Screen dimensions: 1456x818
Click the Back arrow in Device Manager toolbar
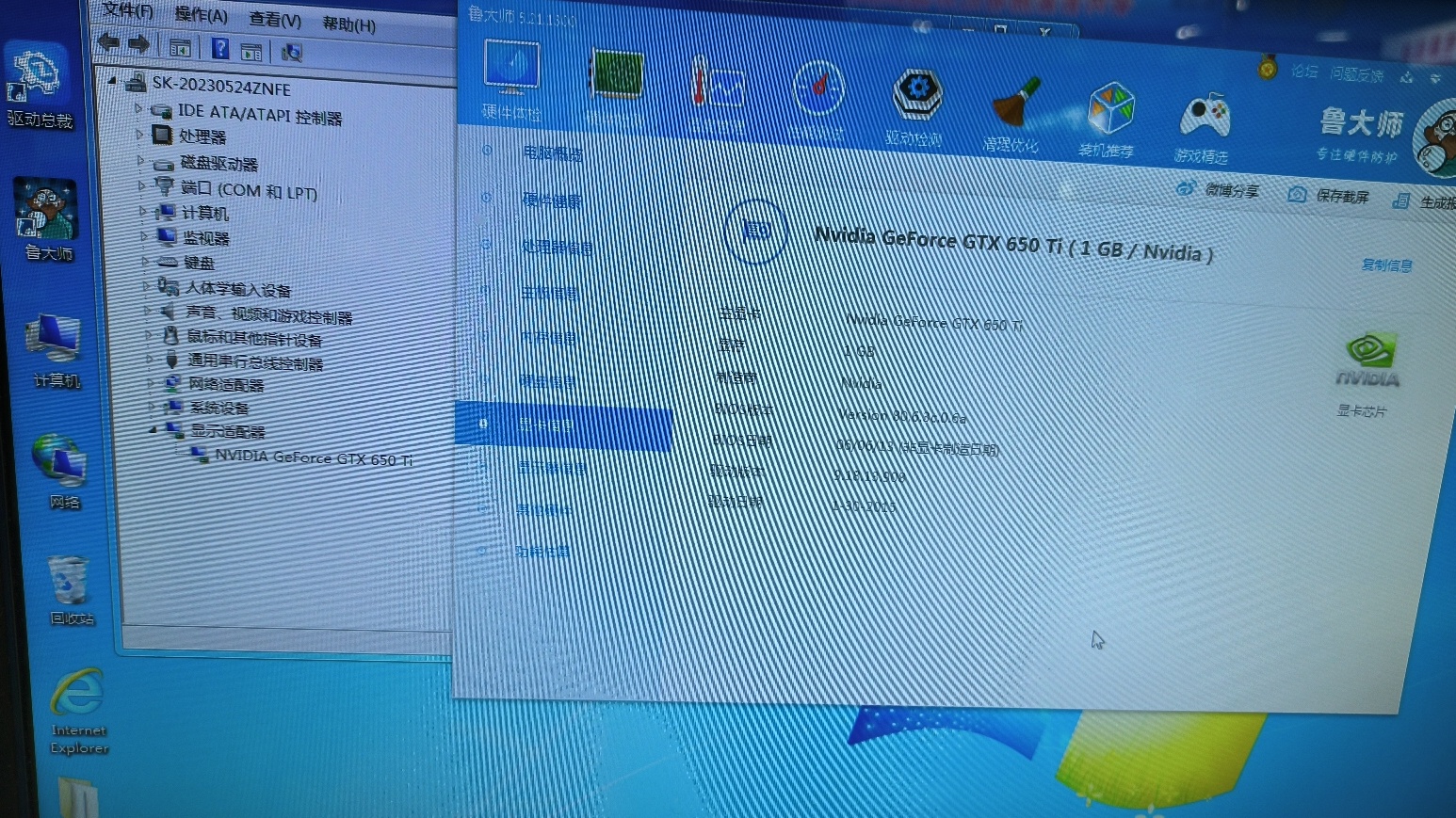click(x=108, y=41)
